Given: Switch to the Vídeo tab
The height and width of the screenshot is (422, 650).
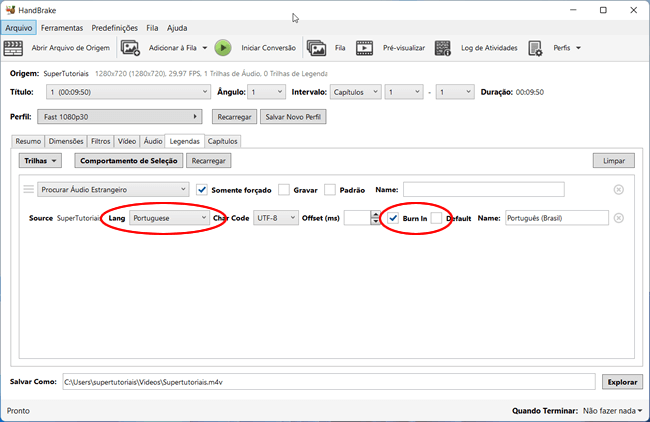Looking at the screenshot, I should pos(127,142).
